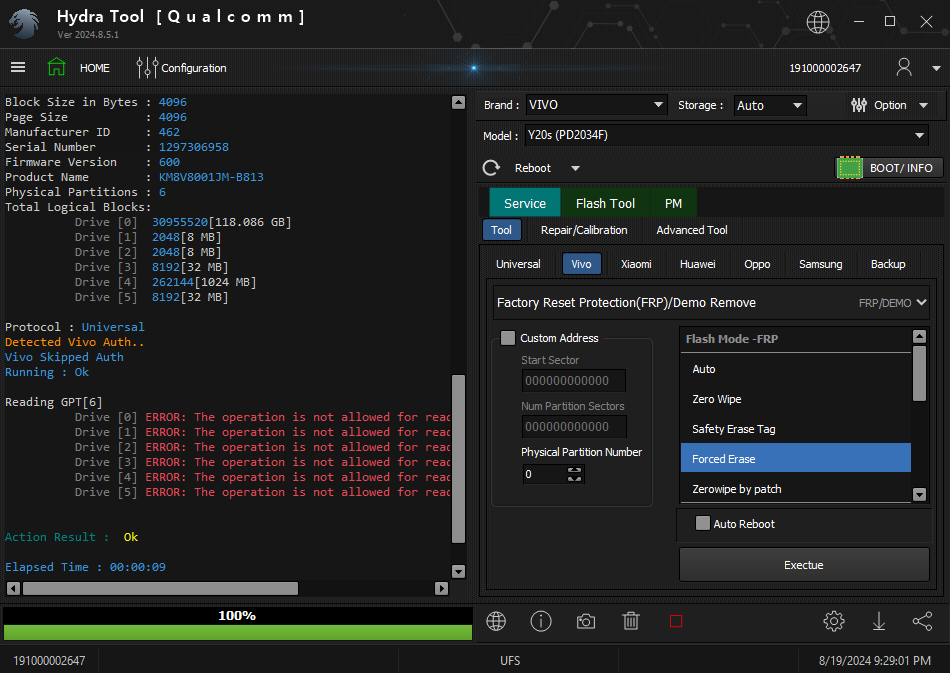This screenshot has height=673, width=950.
Task: Enable the Custom Address checkbox
Action: [x=508, y=338]
